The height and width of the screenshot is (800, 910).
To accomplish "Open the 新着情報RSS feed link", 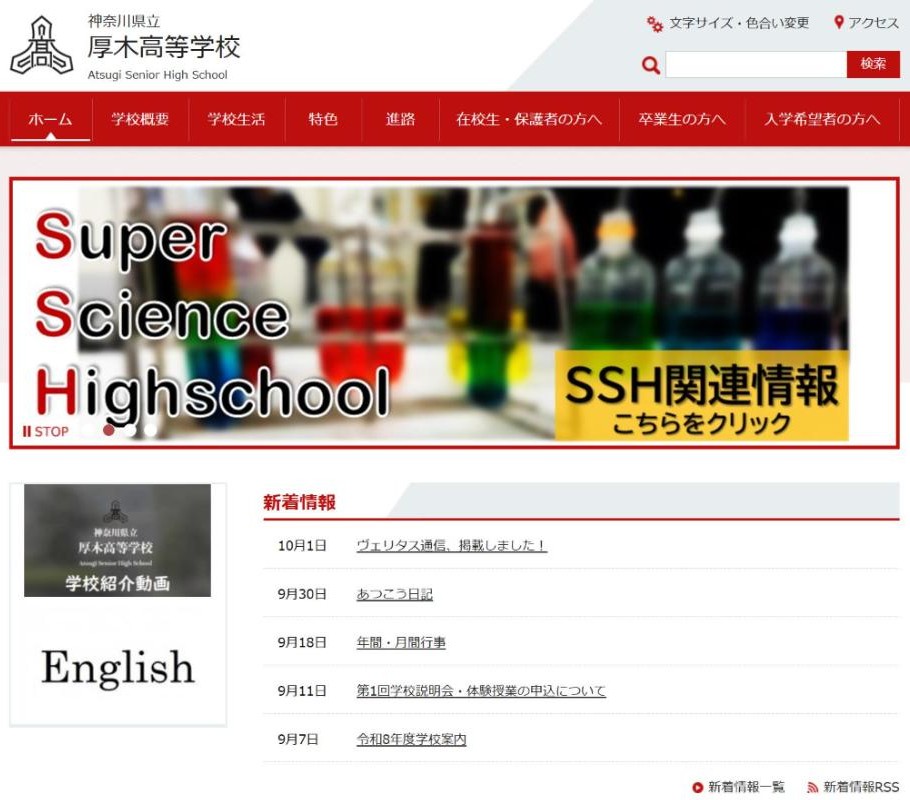I will 861,787.
